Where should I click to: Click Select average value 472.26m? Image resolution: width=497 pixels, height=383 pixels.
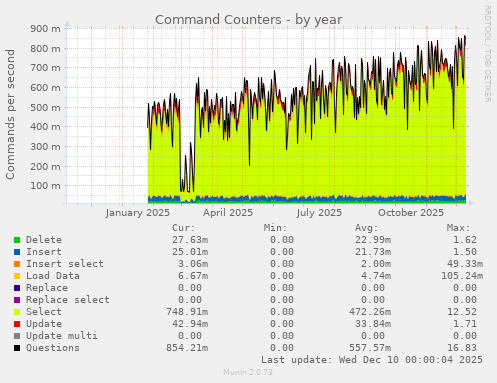click(370, 312)
